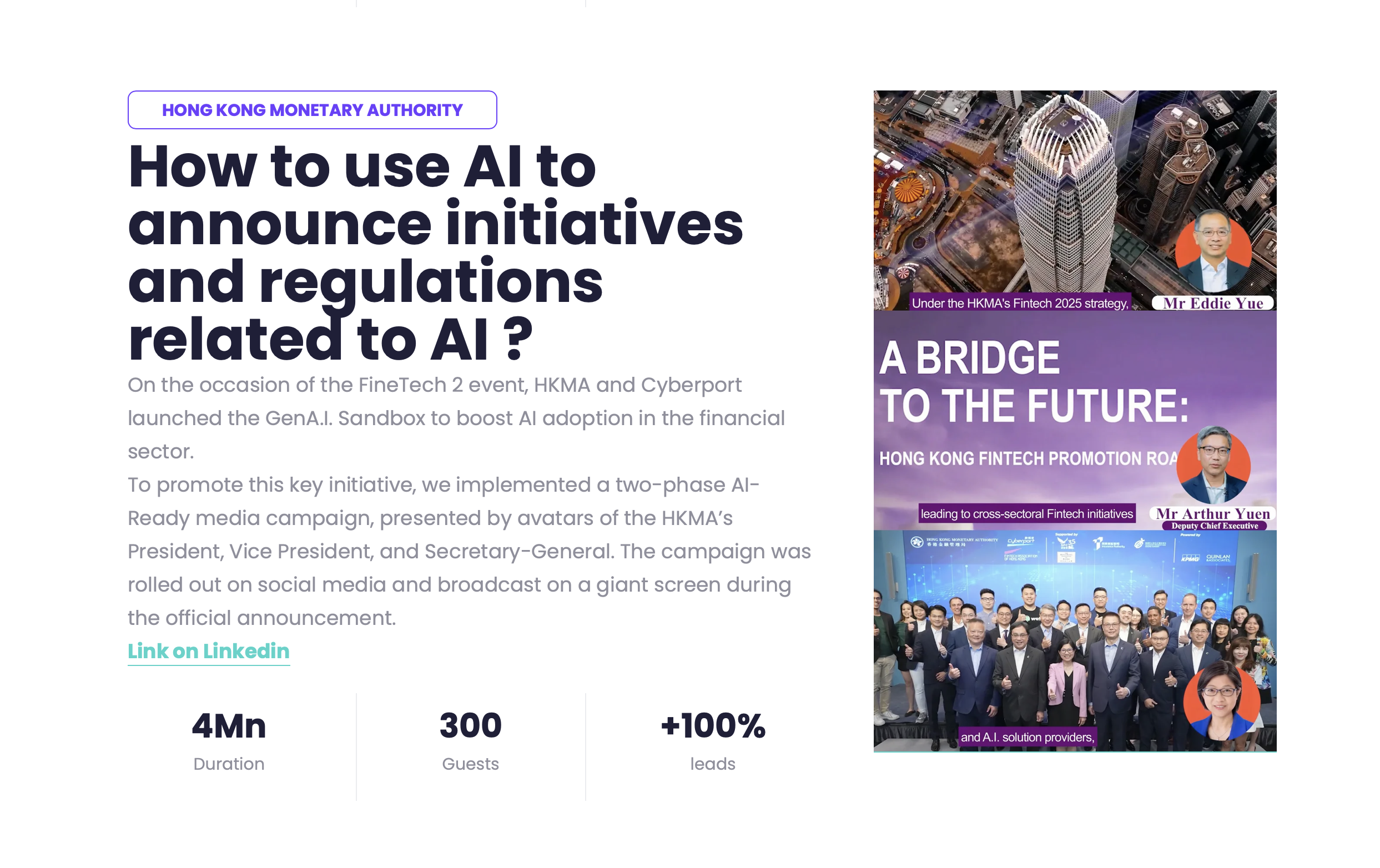This screenshot has width=1380, height=868.
Task: Click the Hong Kong Monetary Authority tag
Action: pyautogui.click(x=312, y=109)
